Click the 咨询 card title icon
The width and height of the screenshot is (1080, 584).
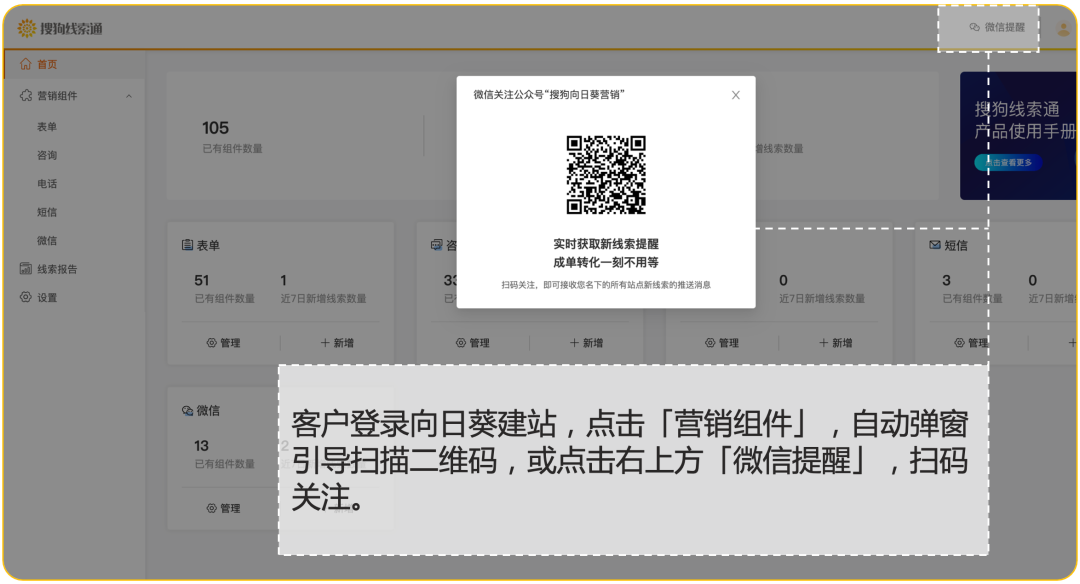(x=437, y=244)
